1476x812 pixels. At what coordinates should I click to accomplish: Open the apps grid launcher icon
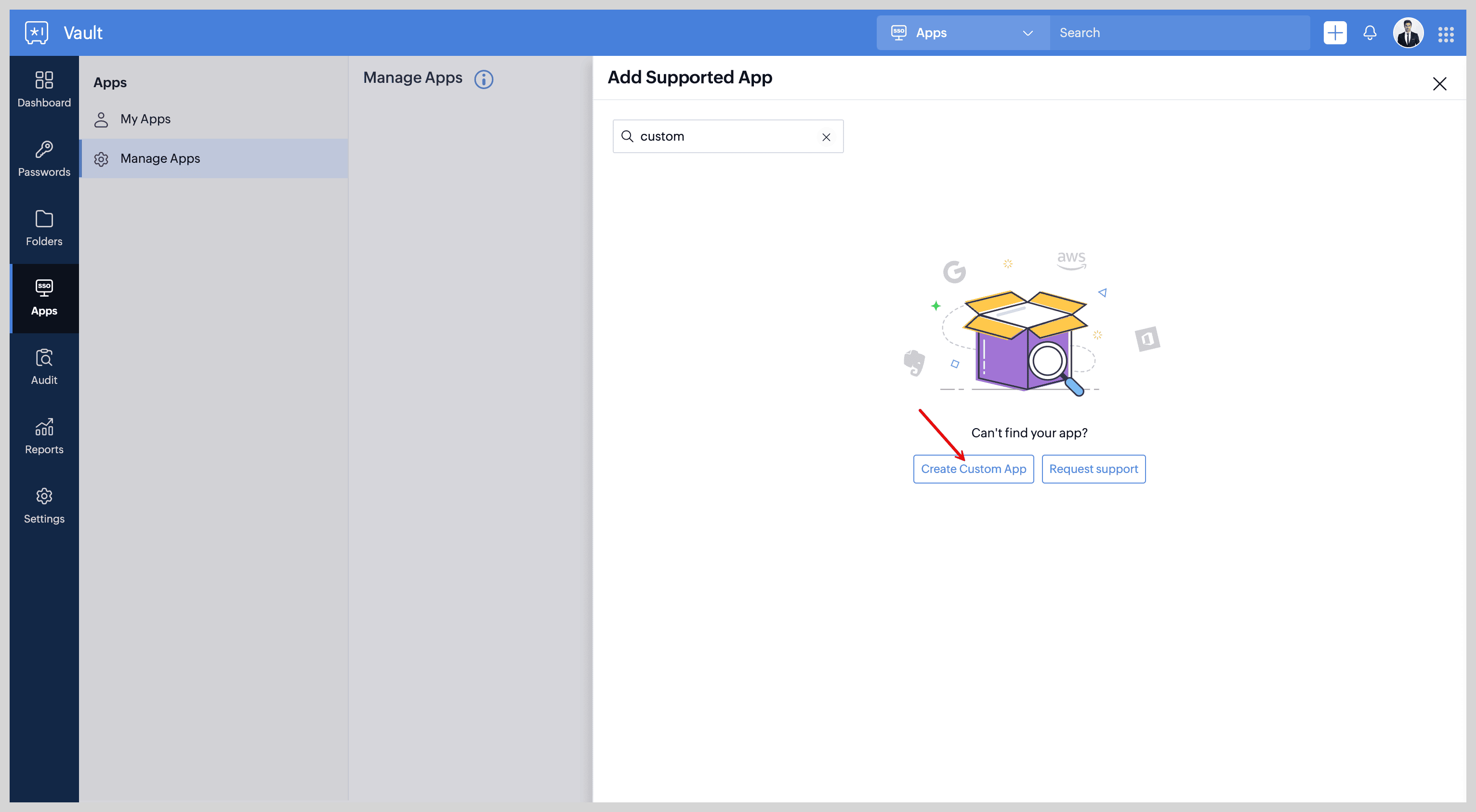point(1446,34)
